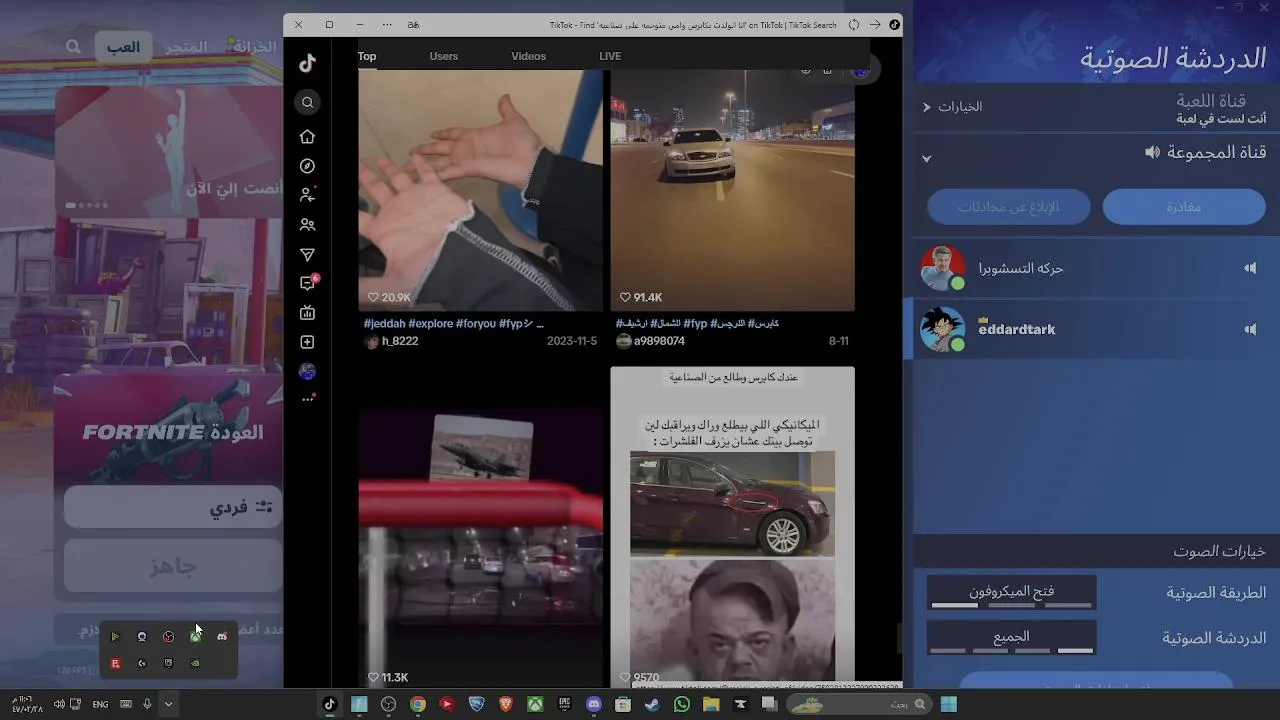Click forward arrow in TikTok title bar
1280x720 pixels.
(875, 24)
